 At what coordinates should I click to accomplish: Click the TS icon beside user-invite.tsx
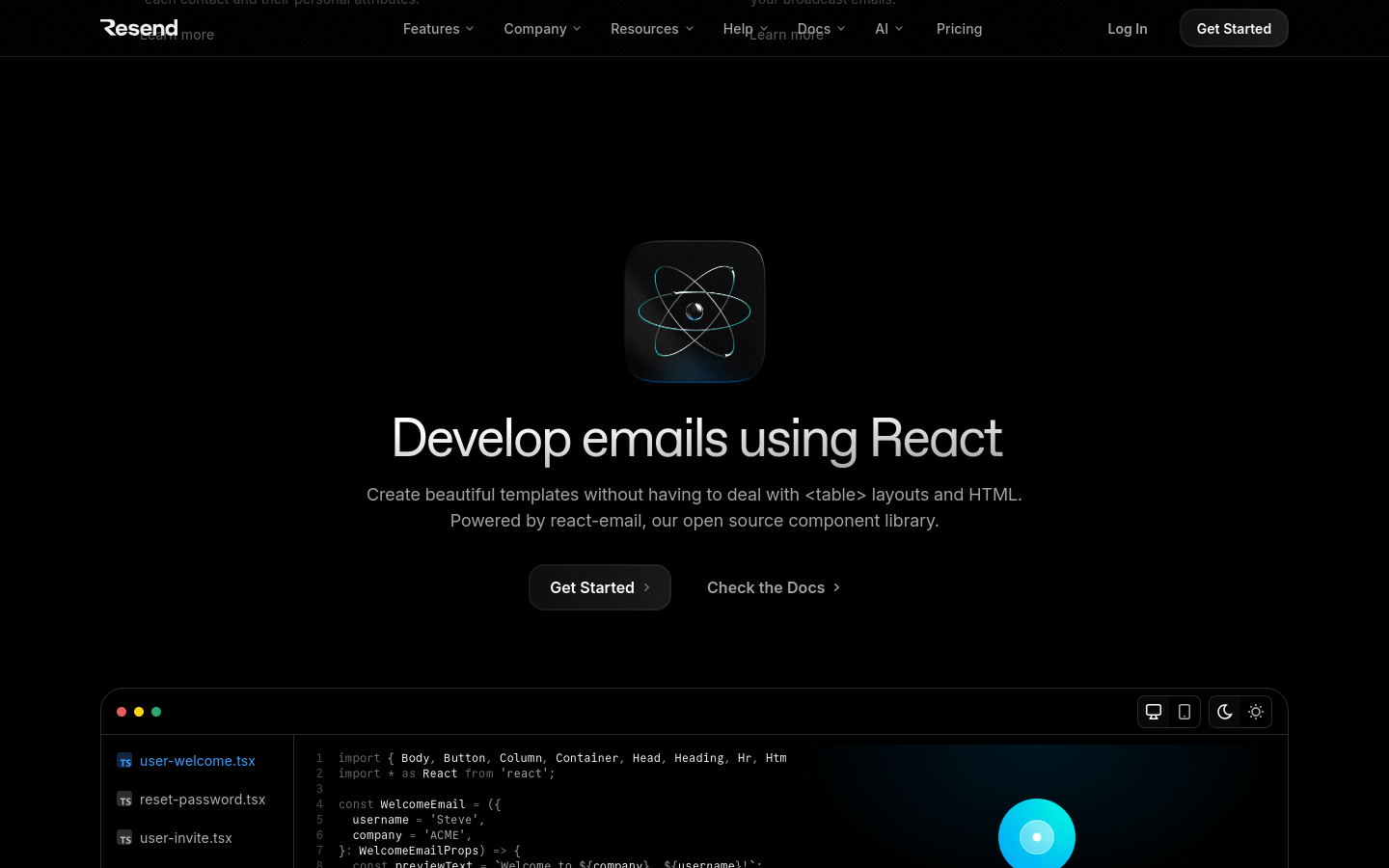pos(125,838)
